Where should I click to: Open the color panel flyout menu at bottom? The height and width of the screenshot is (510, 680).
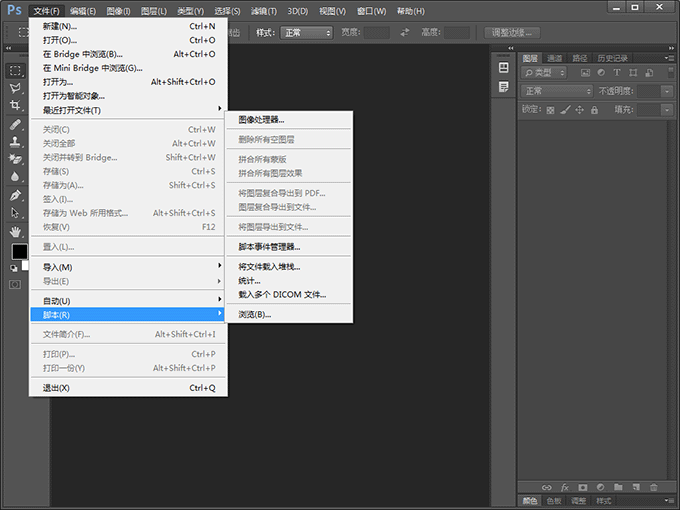click(669, 501)
